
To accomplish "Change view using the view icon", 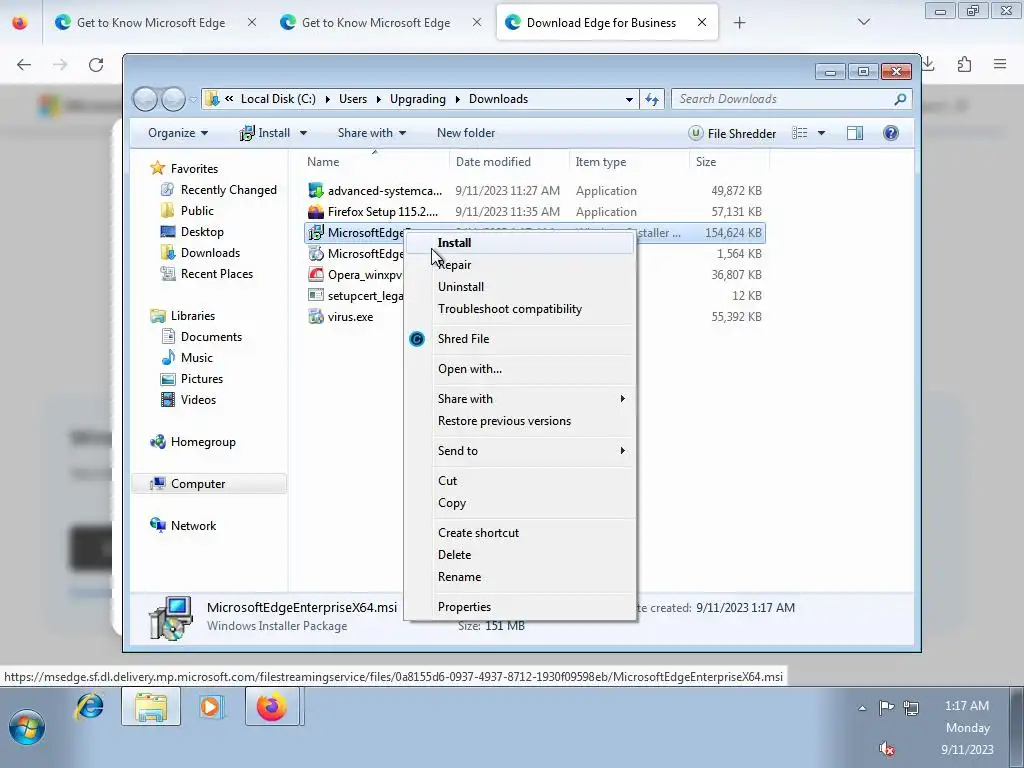I will [x=799, y=133].
